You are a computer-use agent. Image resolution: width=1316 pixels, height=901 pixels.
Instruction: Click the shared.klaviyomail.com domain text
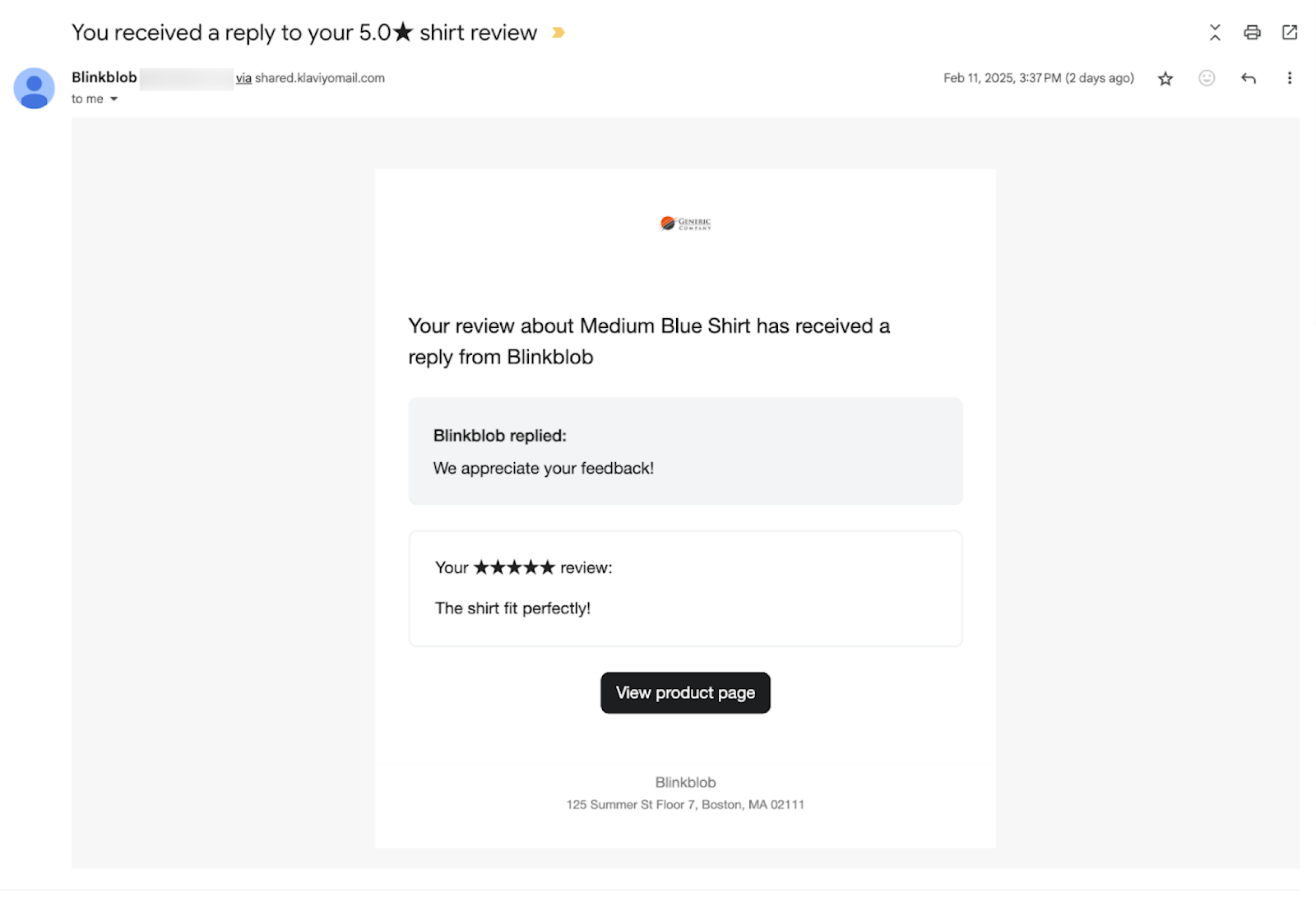click(x=319, y=78)
